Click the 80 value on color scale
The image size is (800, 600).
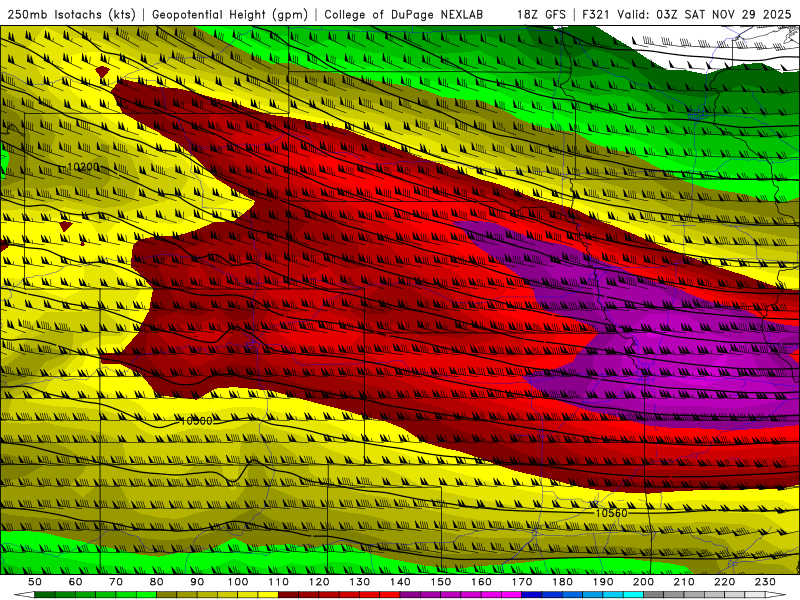tap(157, 582)
